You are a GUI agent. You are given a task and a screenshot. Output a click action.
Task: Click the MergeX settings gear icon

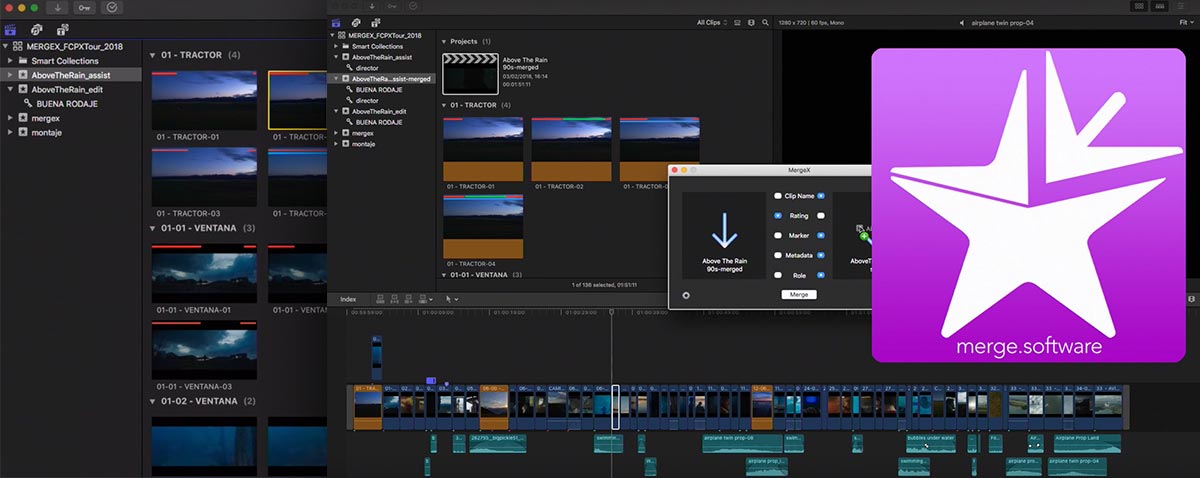[x=684, y=295]
